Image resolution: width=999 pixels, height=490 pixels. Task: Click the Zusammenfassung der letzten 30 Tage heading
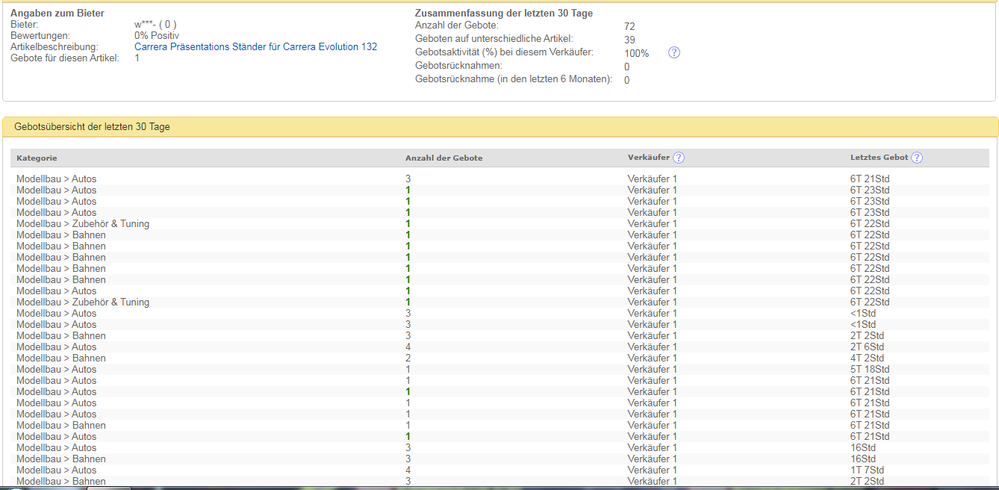pyautogui.click(x=503, y=12)
